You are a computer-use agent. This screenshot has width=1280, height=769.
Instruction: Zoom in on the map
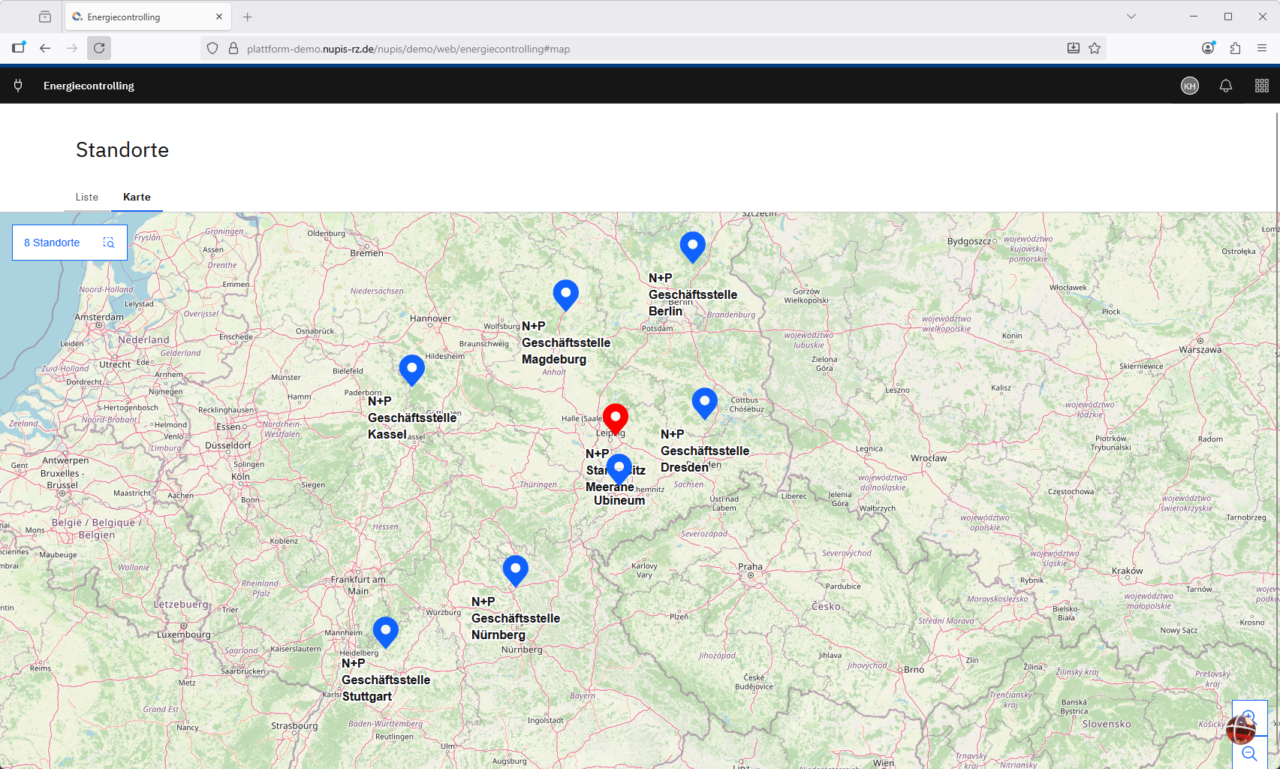[x=1249, y=718]
